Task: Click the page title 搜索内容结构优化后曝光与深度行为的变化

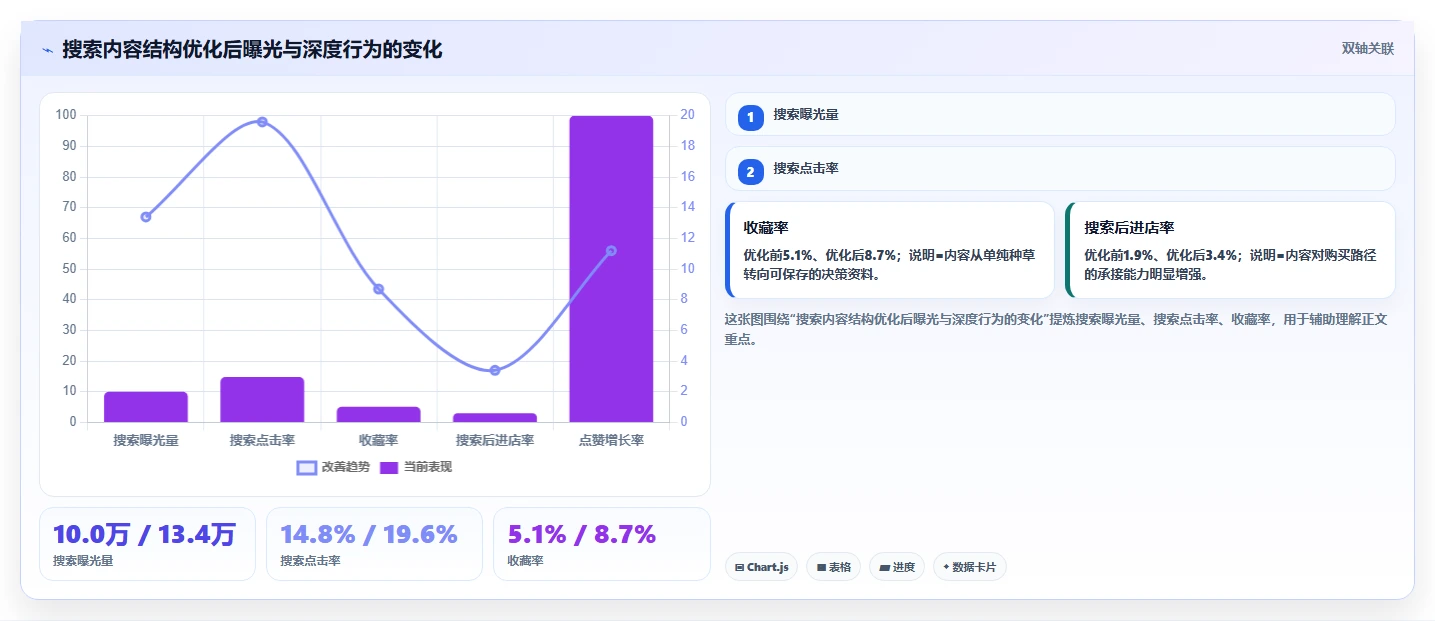Action: point(252,49)
